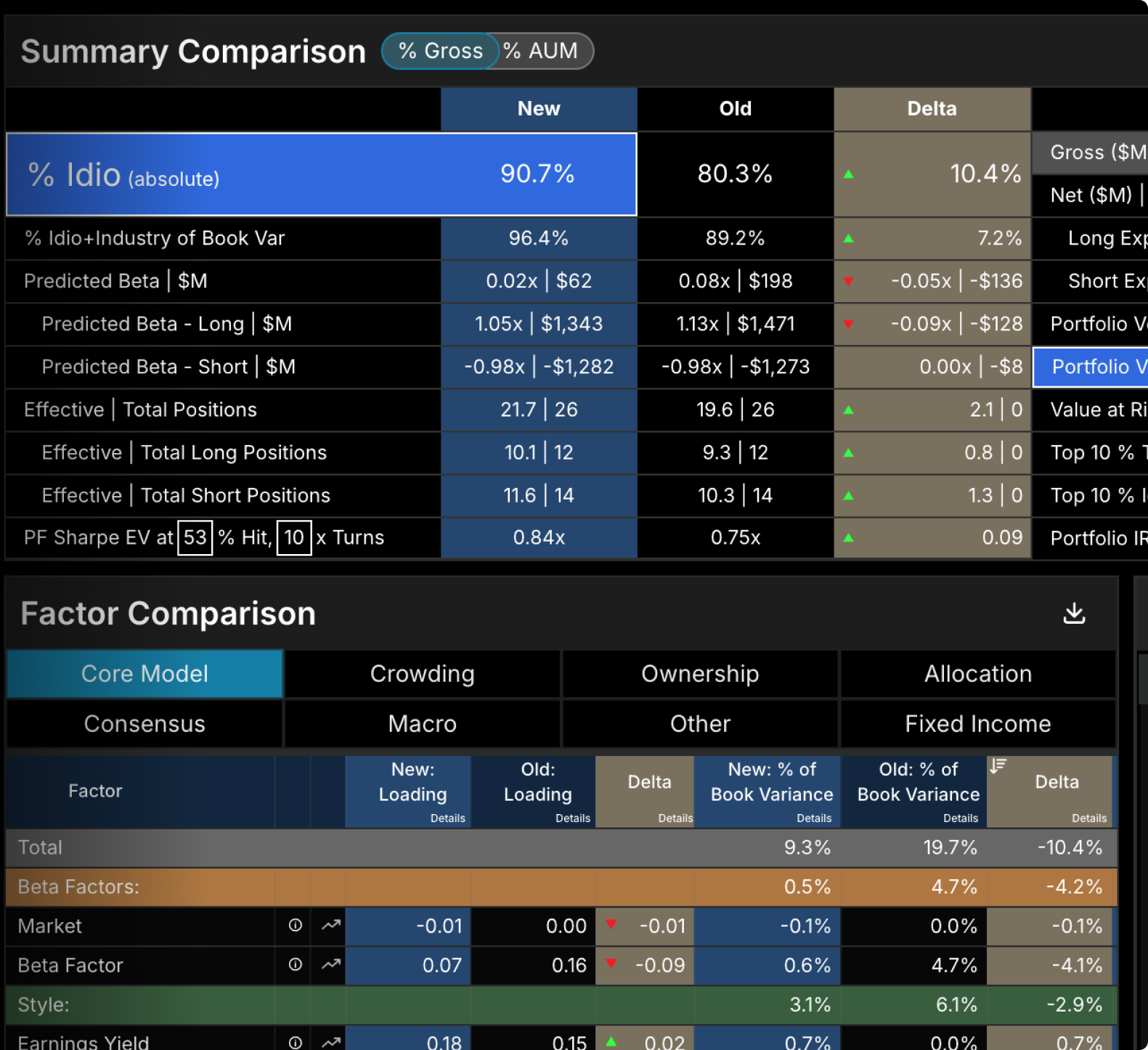Image resolution: width=1148 pixels, height=1050 pixels.
Task: Select Predicted Beta - Short row label
Action: pyautogui.click(x=168, y=367)
